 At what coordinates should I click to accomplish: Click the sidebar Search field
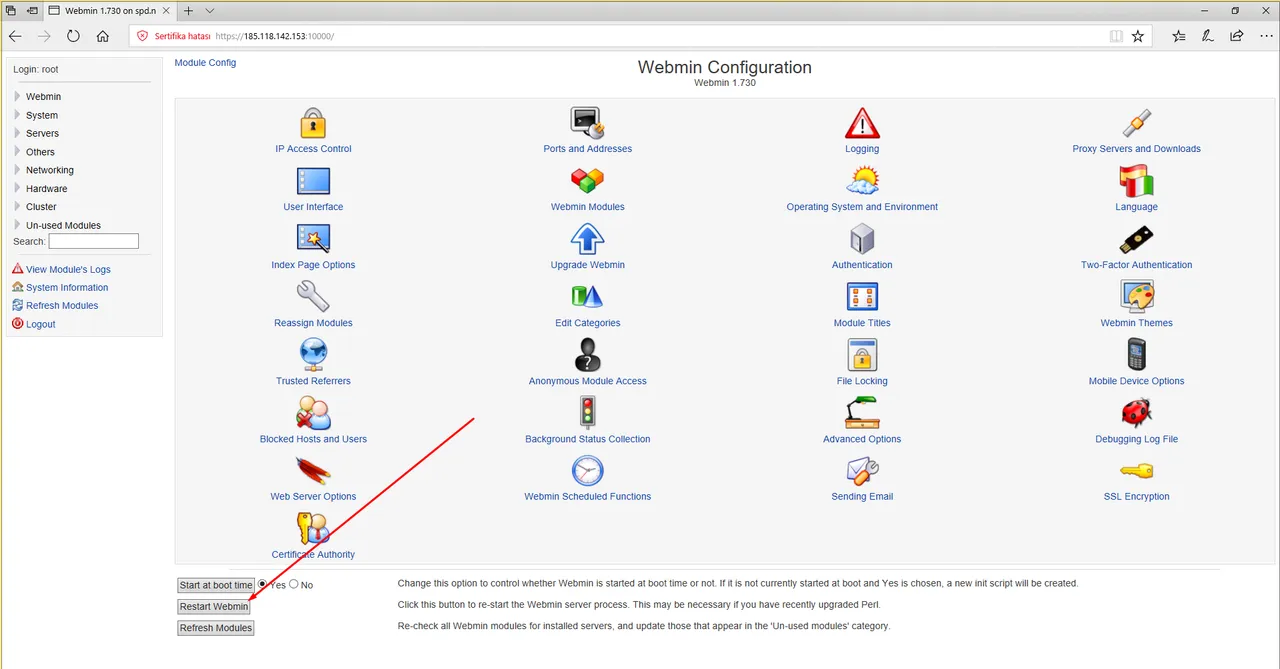click(94, 241)
